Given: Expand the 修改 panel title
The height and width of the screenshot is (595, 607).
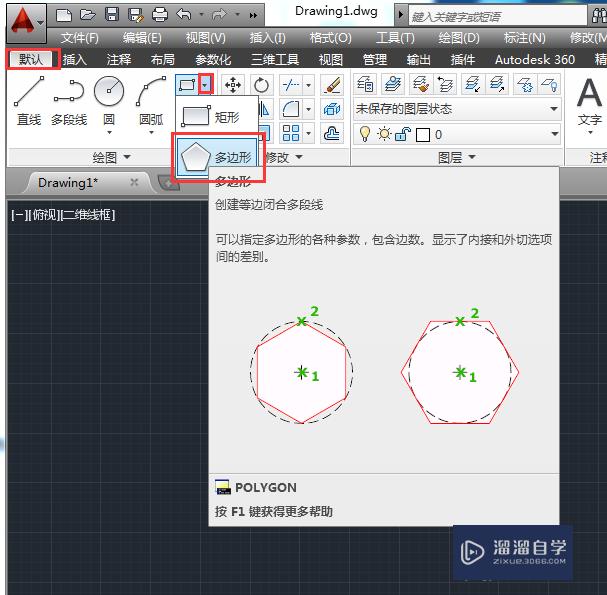Looking at the screenshot, I should pyautogui.click(x=284, y=157).
